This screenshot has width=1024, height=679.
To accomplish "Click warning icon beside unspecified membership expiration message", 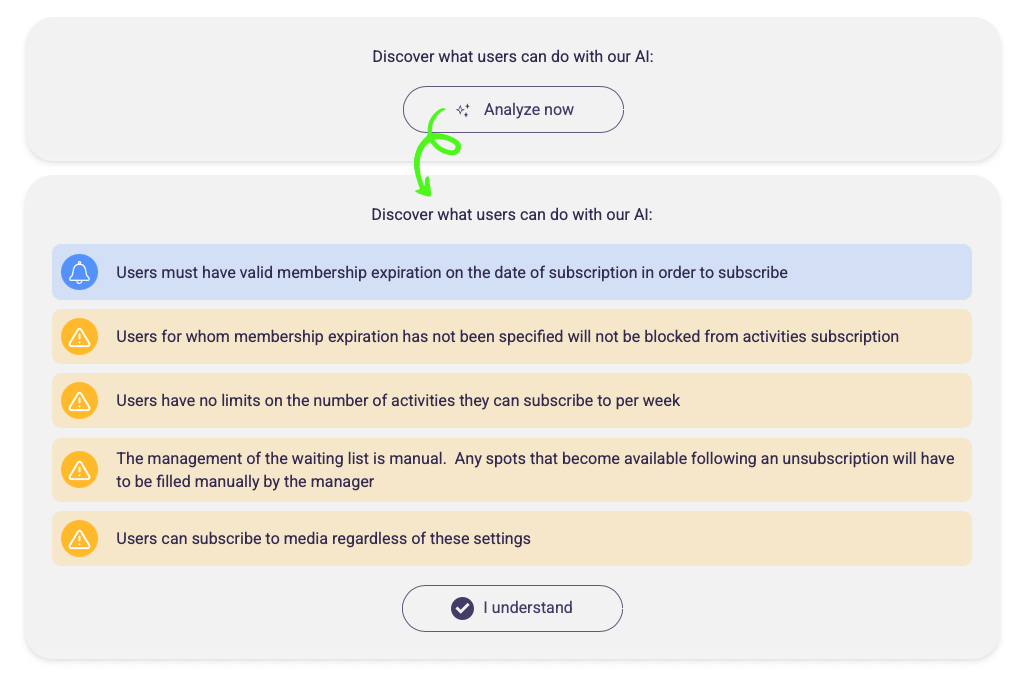I will 79,337.
